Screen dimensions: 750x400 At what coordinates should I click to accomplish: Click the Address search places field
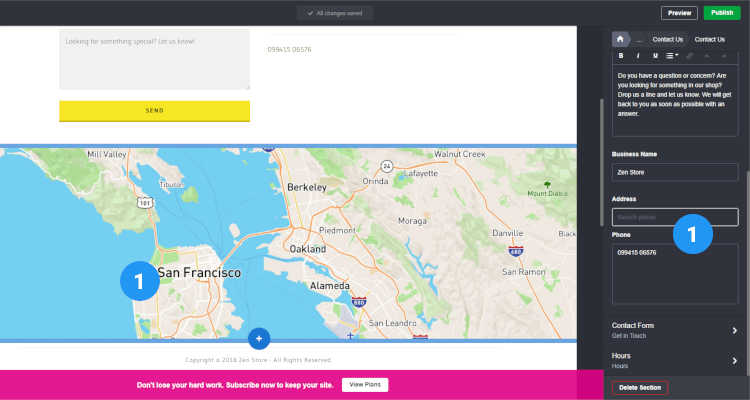675,217
